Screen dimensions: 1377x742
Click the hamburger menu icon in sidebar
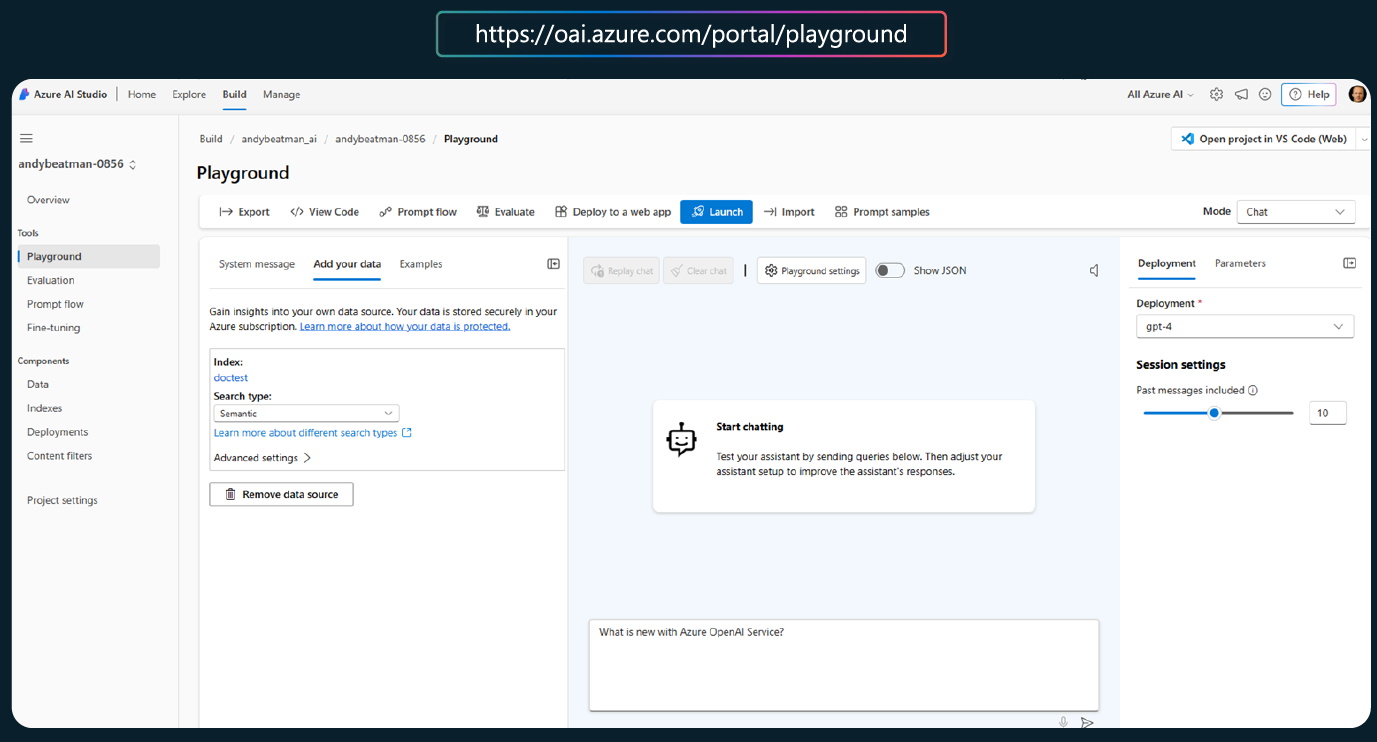26,138
